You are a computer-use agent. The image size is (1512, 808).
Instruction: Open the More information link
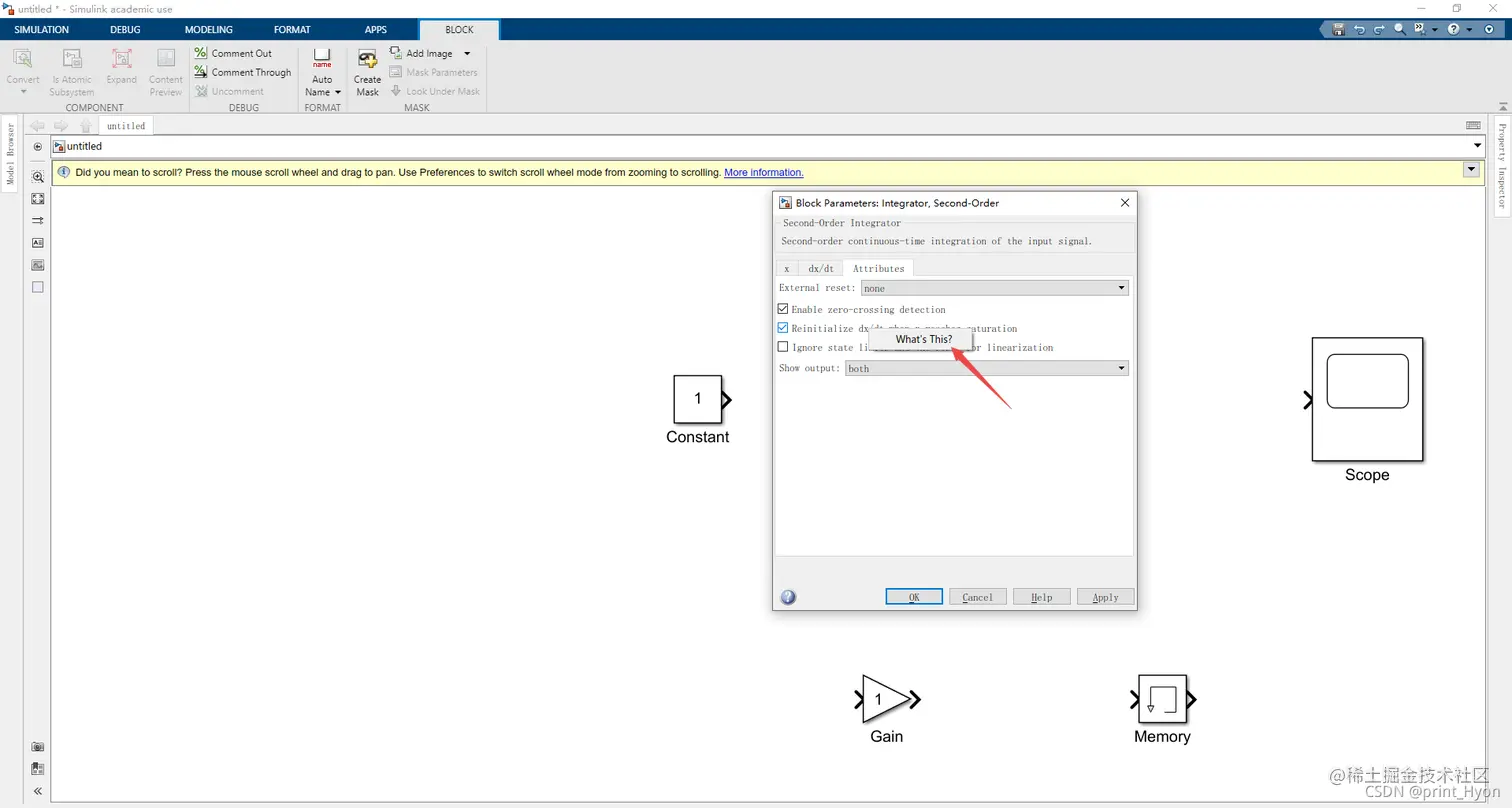[763, 172]
